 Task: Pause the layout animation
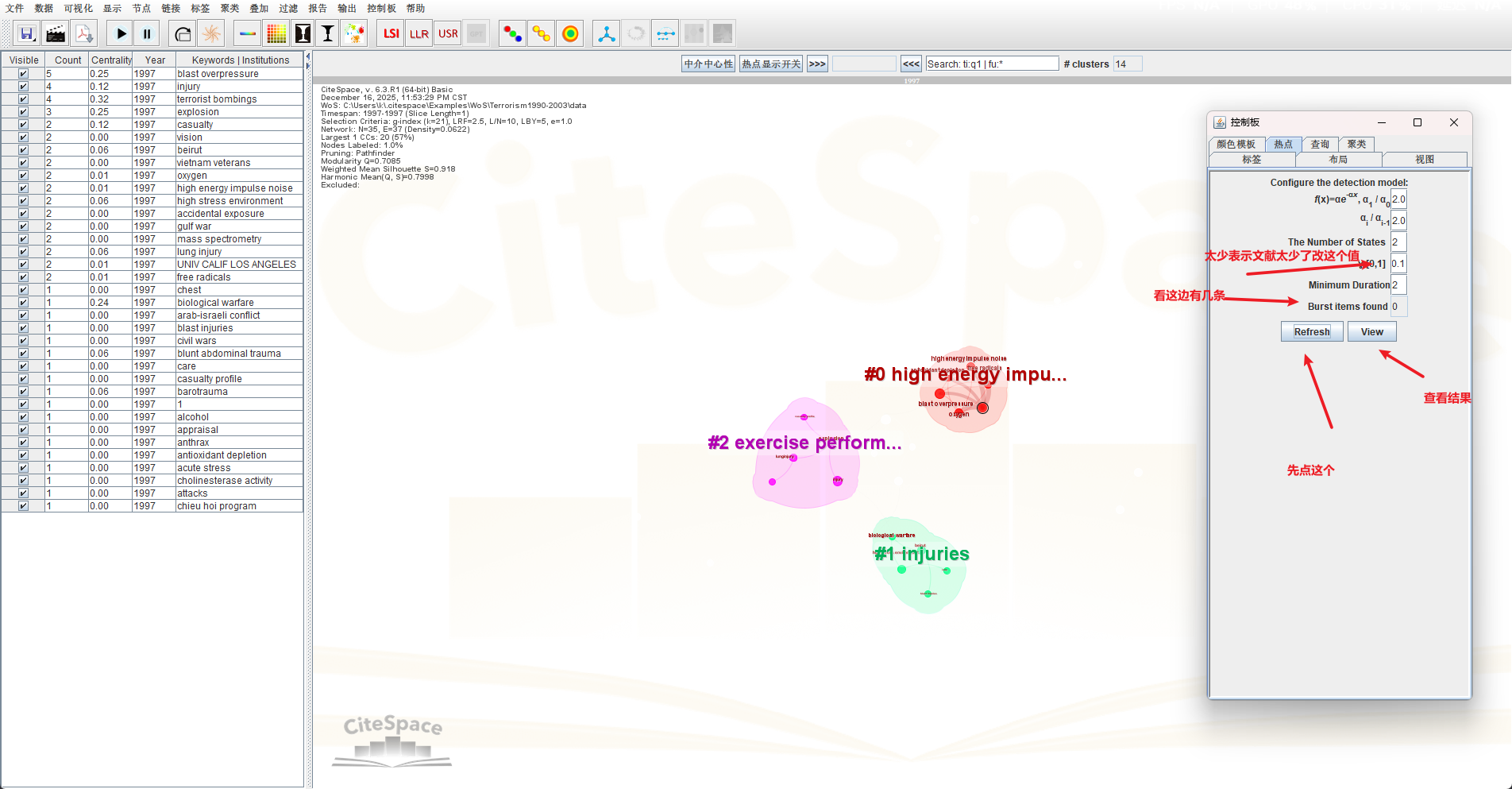coord(147,34)
